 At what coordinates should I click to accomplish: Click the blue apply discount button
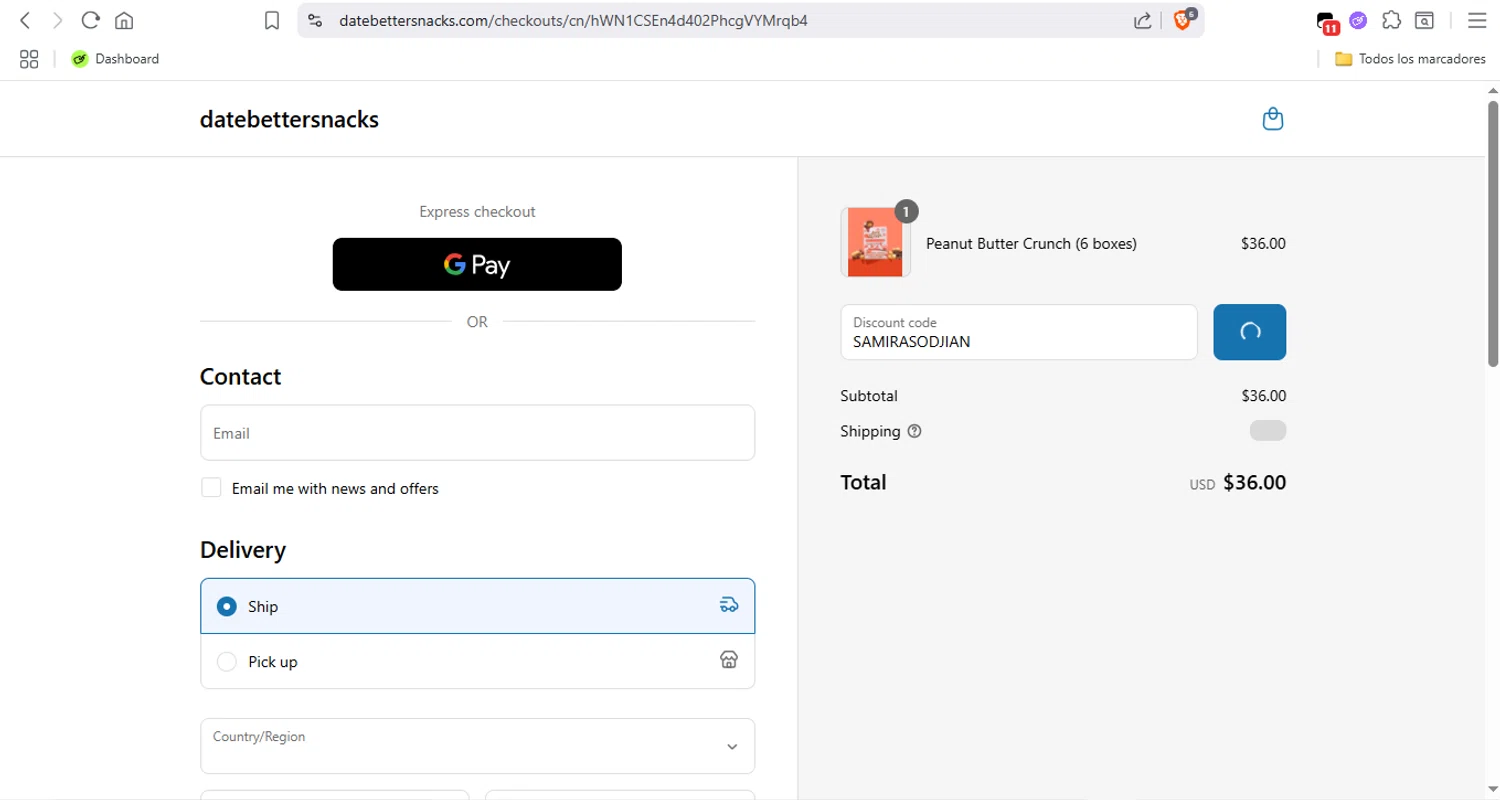pyautogui.click(x=1250, y=332)
